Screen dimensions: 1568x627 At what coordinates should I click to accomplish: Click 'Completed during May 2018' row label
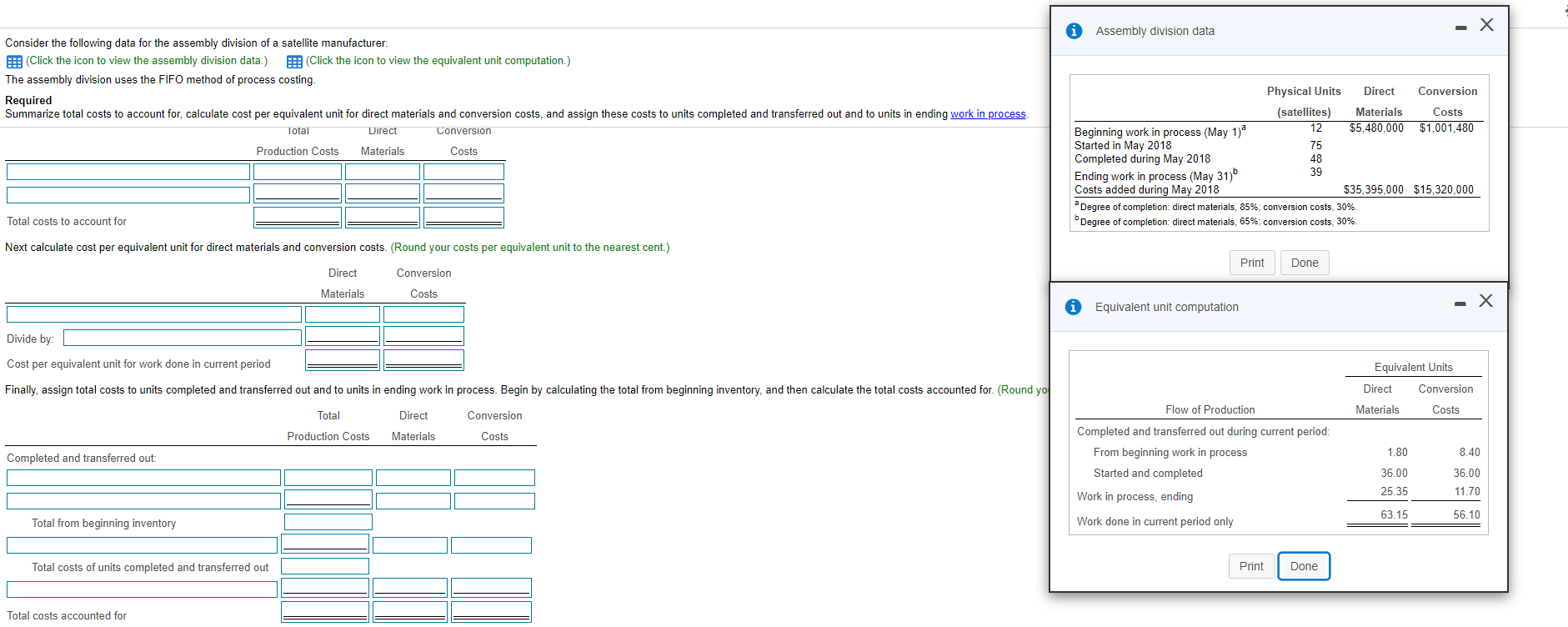click(x=1142, y=159)
